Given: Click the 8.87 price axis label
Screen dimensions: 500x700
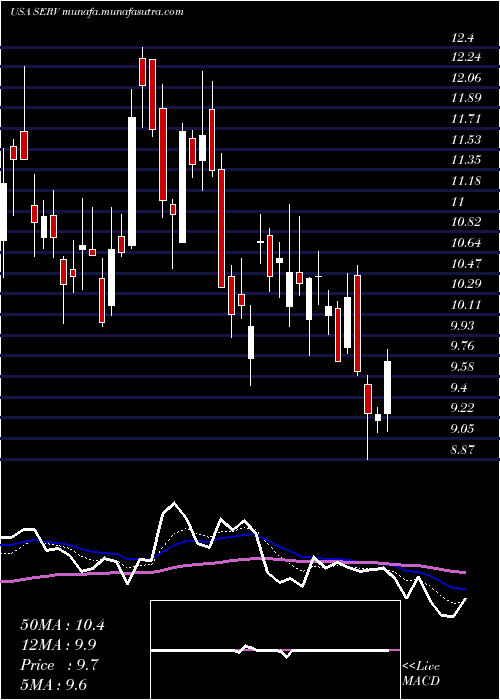Looking at the screenshot, I should (x=464, y=449).
